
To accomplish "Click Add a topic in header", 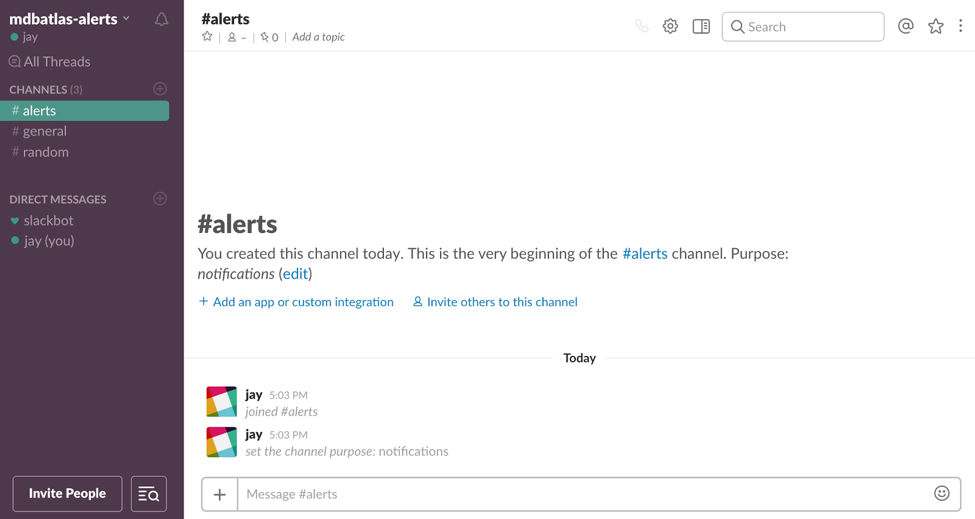I will pos(318,37).
